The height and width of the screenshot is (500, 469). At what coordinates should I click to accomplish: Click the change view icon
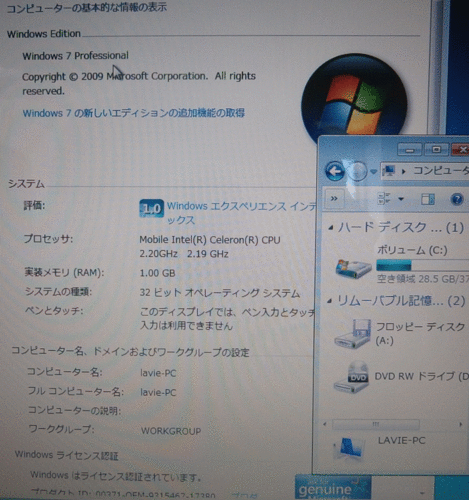click(384, 199)
